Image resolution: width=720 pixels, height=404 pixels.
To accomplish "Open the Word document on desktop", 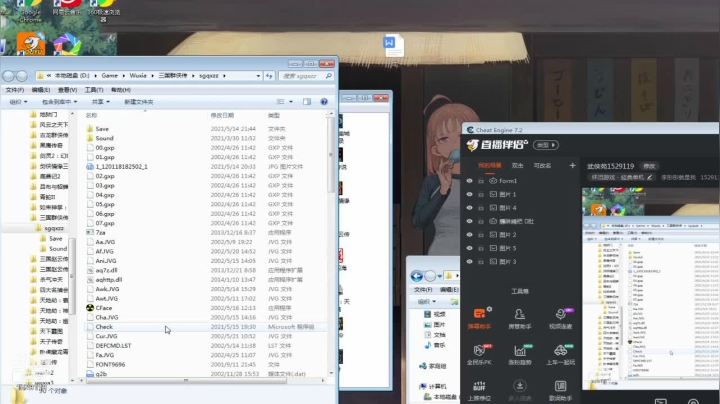I will click(394, 45).
